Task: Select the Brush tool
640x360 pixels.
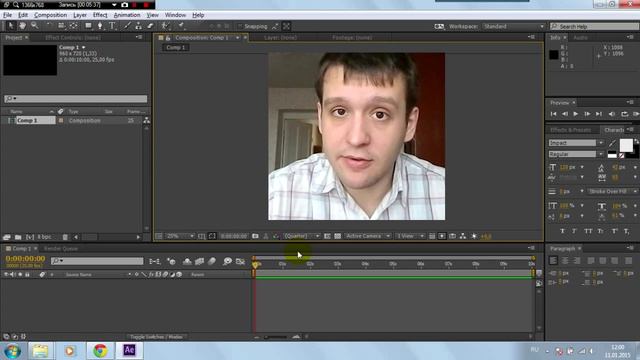Action: [127, 26]
